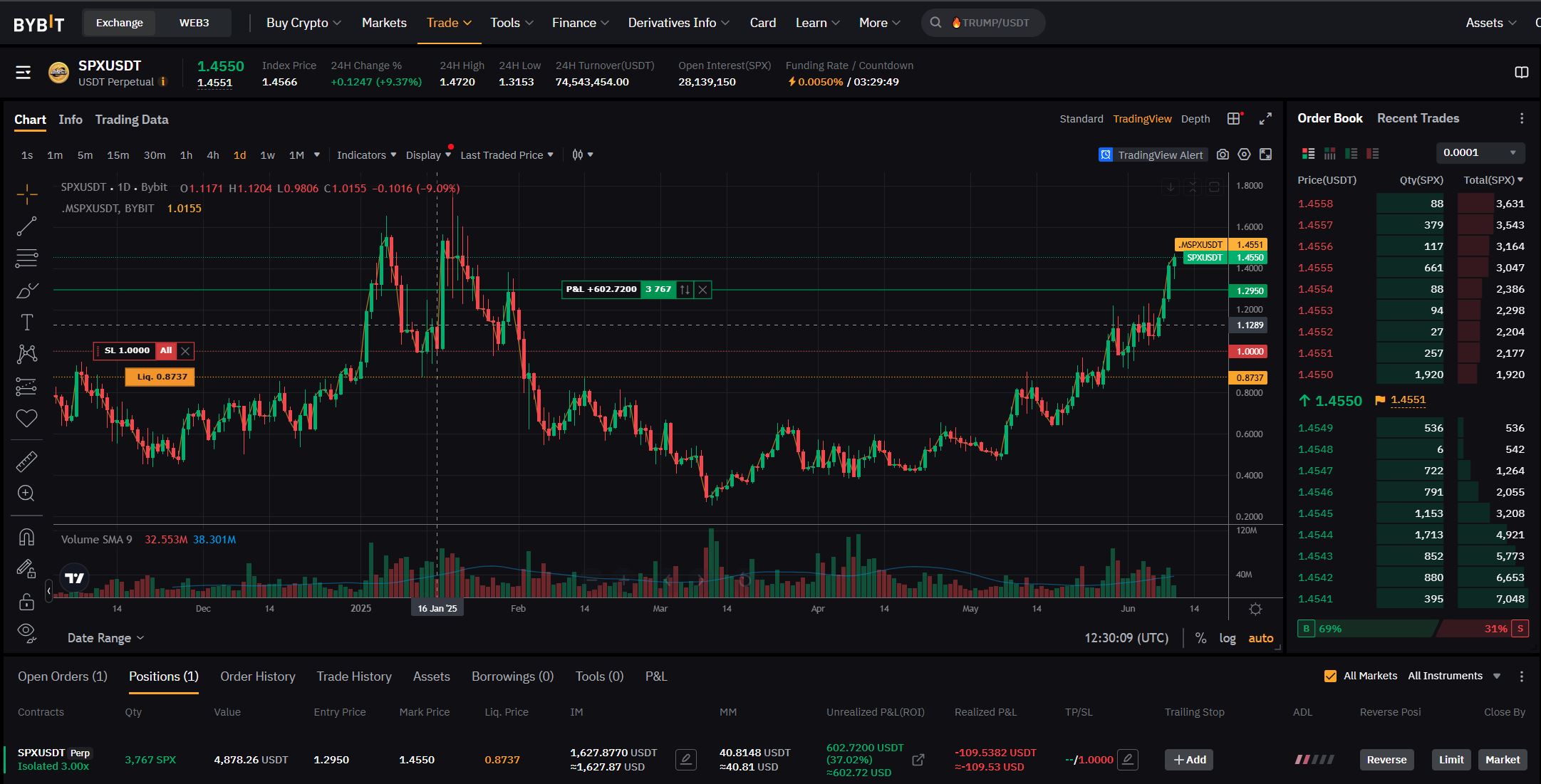Show both bids and asks order book view
This screenshot has width=1541, height=784.
tap(1308, 153)
